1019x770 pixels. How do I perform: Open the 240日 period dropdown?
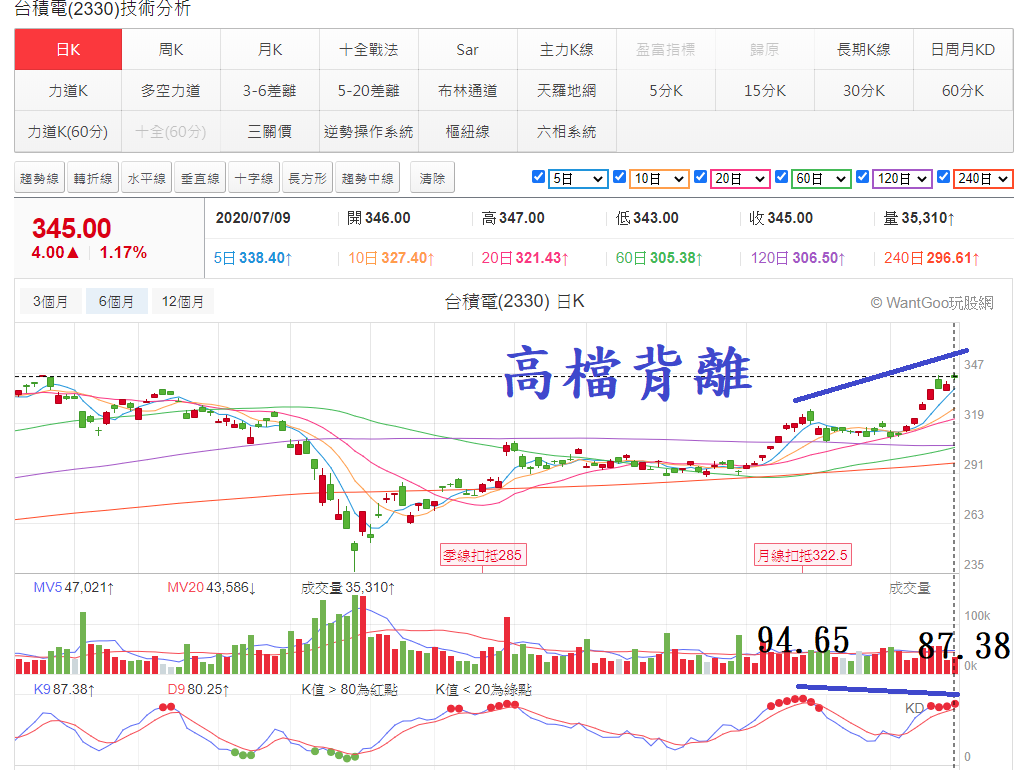983,179
